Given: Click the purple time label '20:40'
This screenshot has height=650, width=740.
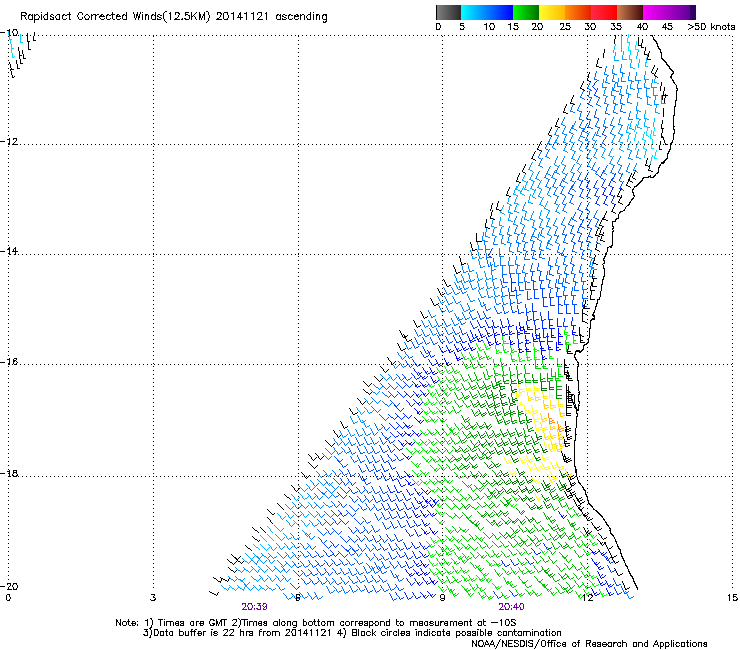Looking at the screenshot, I should (x=511, y=607).
